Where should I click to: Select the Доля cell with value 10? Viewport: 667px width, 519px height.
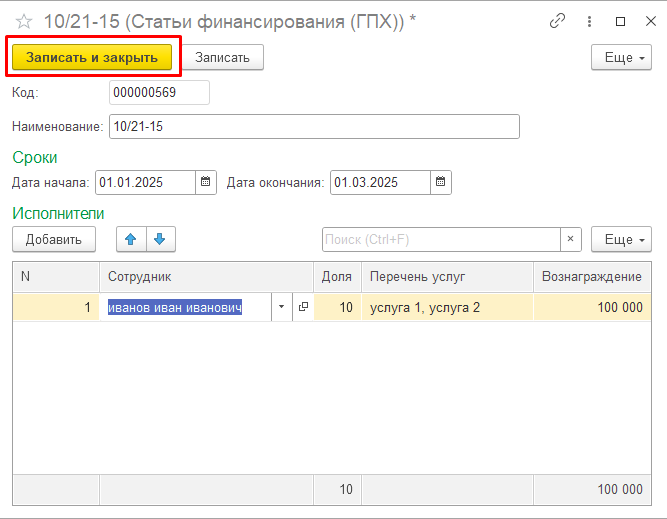(x=337, y=308)
